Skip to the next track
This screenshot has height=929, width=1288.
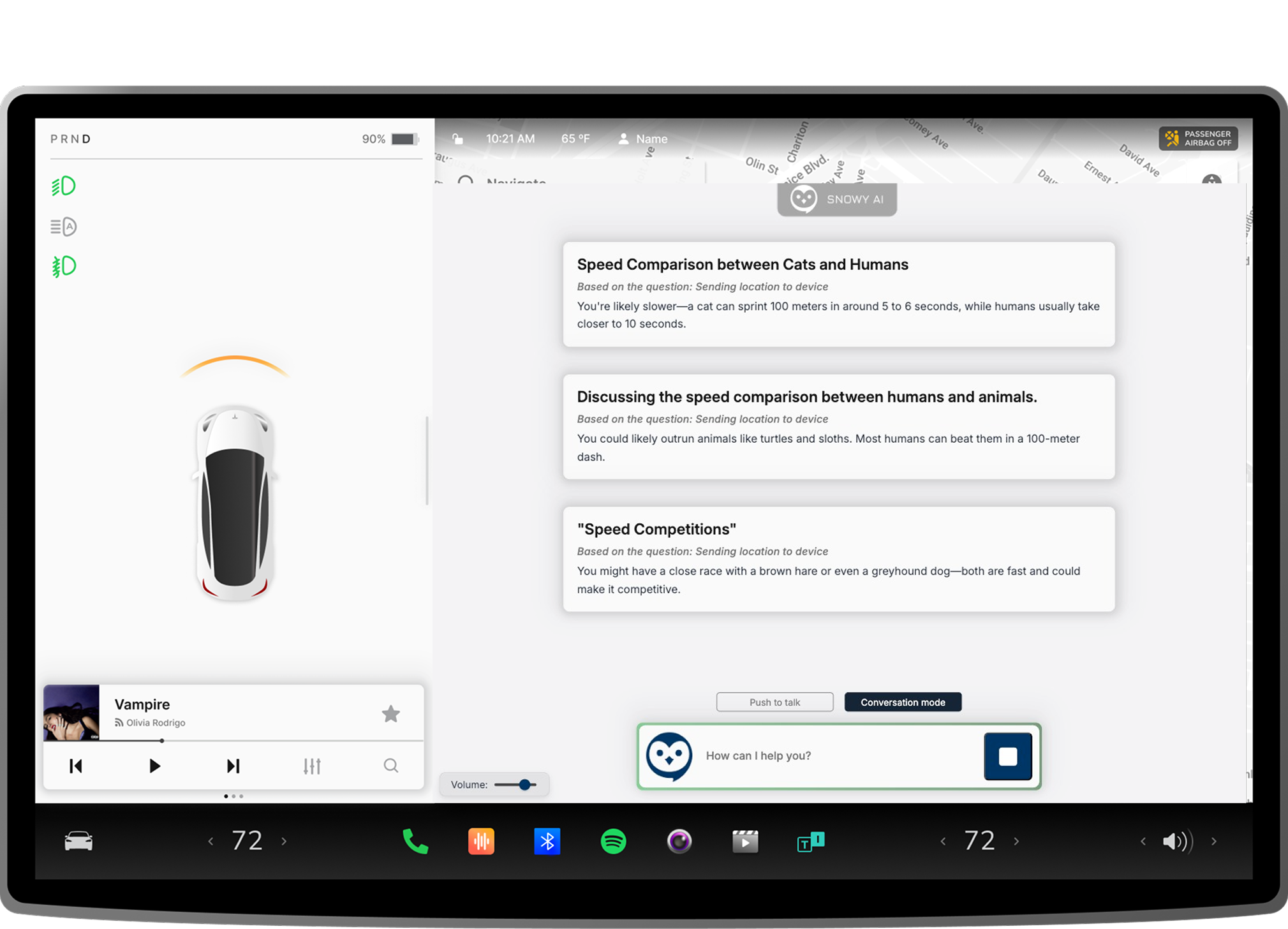(233, 766)
